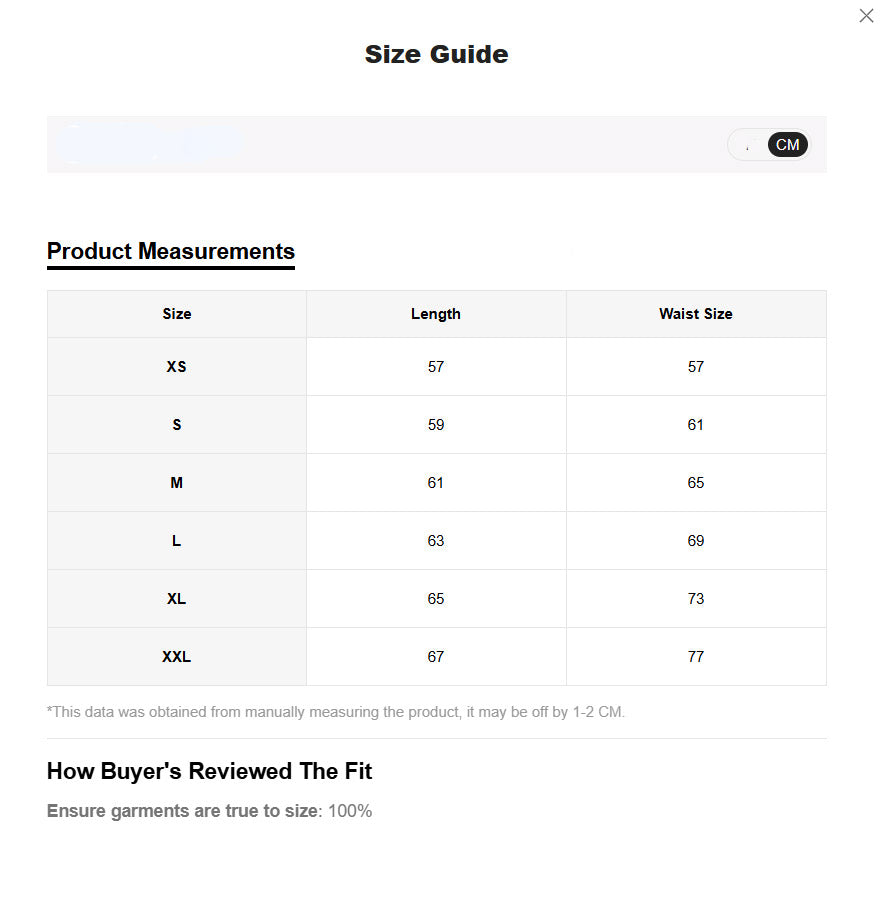Select the XS size row label

click(x=177, y=367)
